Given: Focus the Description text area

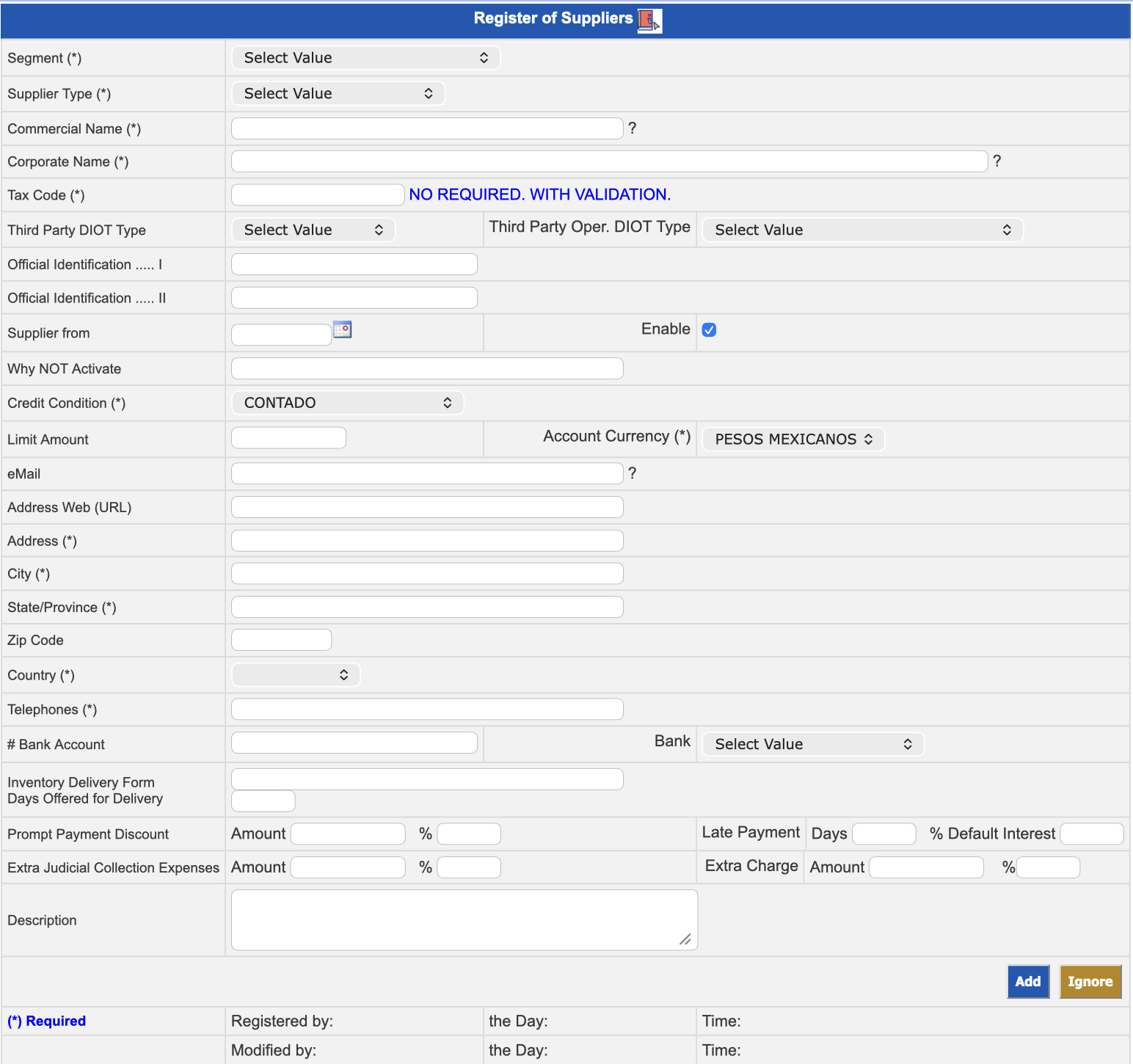Looking at the screenshot, I should point(464,920).
